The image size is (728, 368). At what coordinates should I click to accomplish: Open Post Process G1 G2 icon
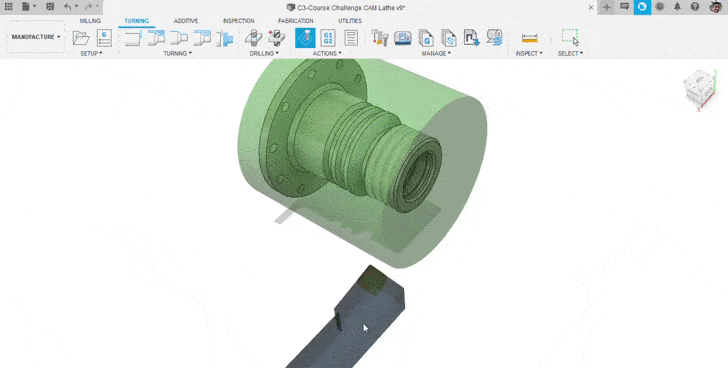328,38
